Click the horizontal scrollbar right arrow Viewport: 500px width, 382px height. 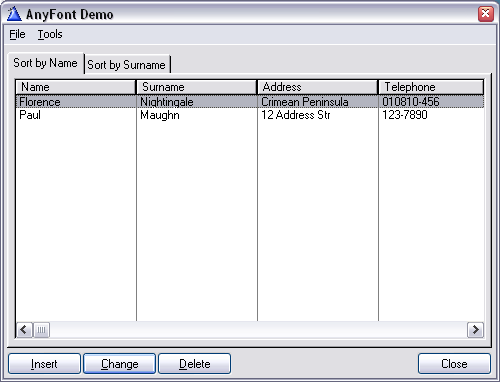pyautogui.click(x=475, y=330)
